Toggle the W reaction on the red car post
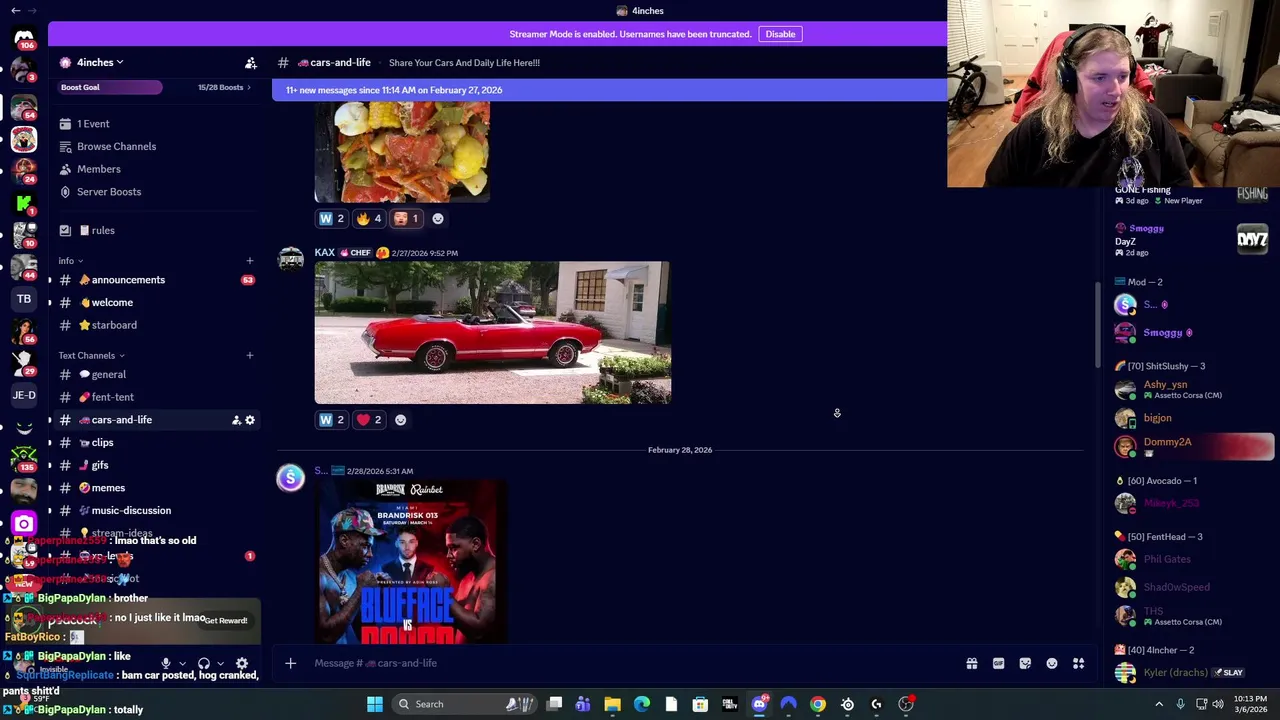This screenshot has width=1280, height=720. (331, 420)
